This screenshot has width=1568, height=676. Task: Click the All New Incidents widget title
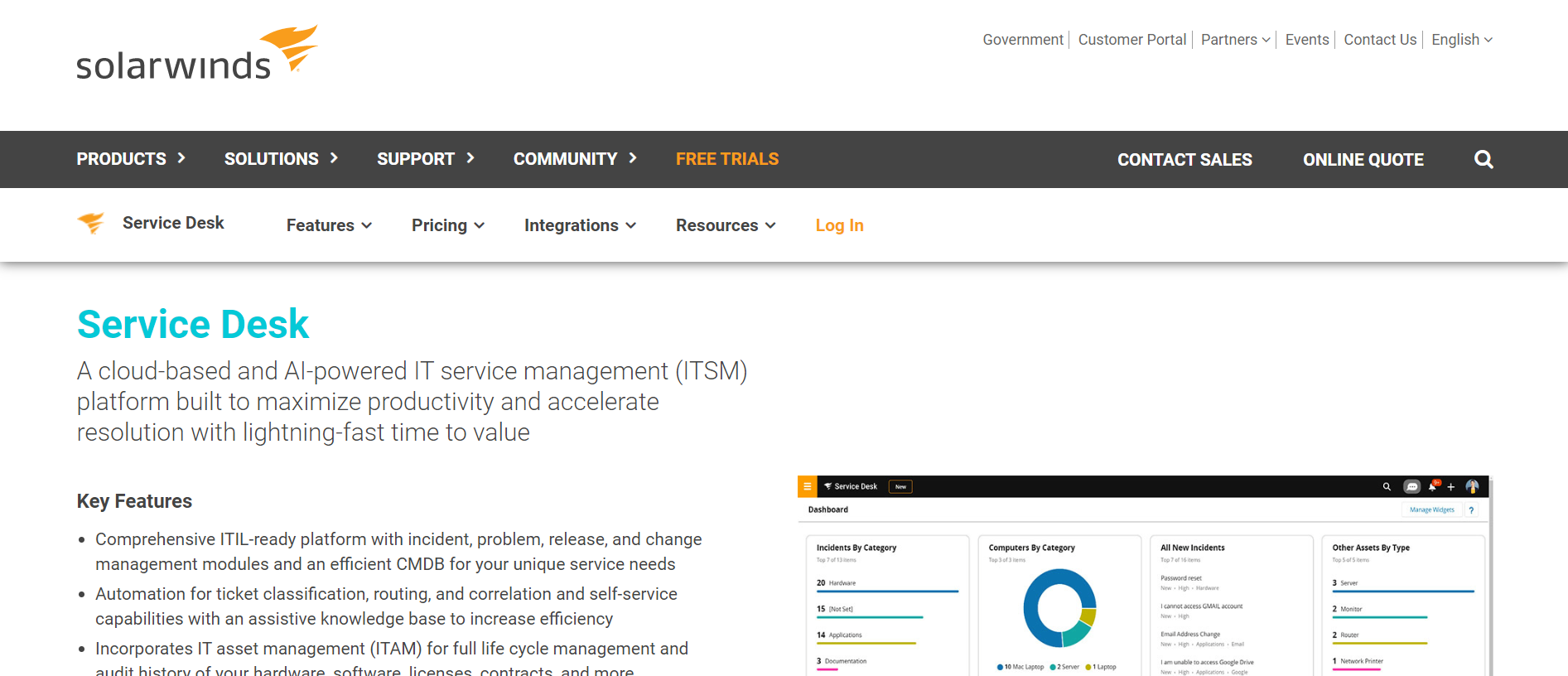coord(1193,548)
